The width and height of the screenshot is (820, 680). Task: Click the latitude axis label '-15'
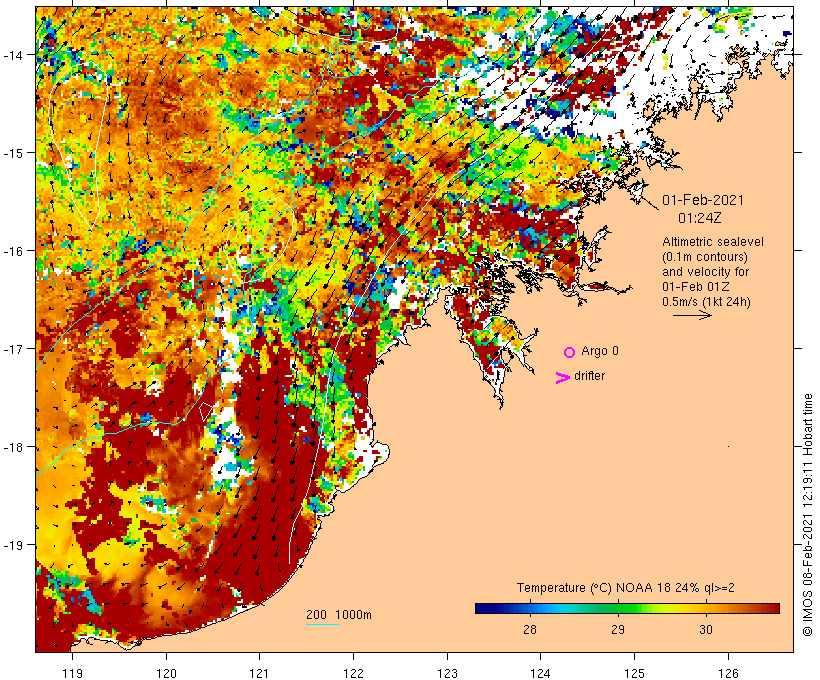coord(13,153)
